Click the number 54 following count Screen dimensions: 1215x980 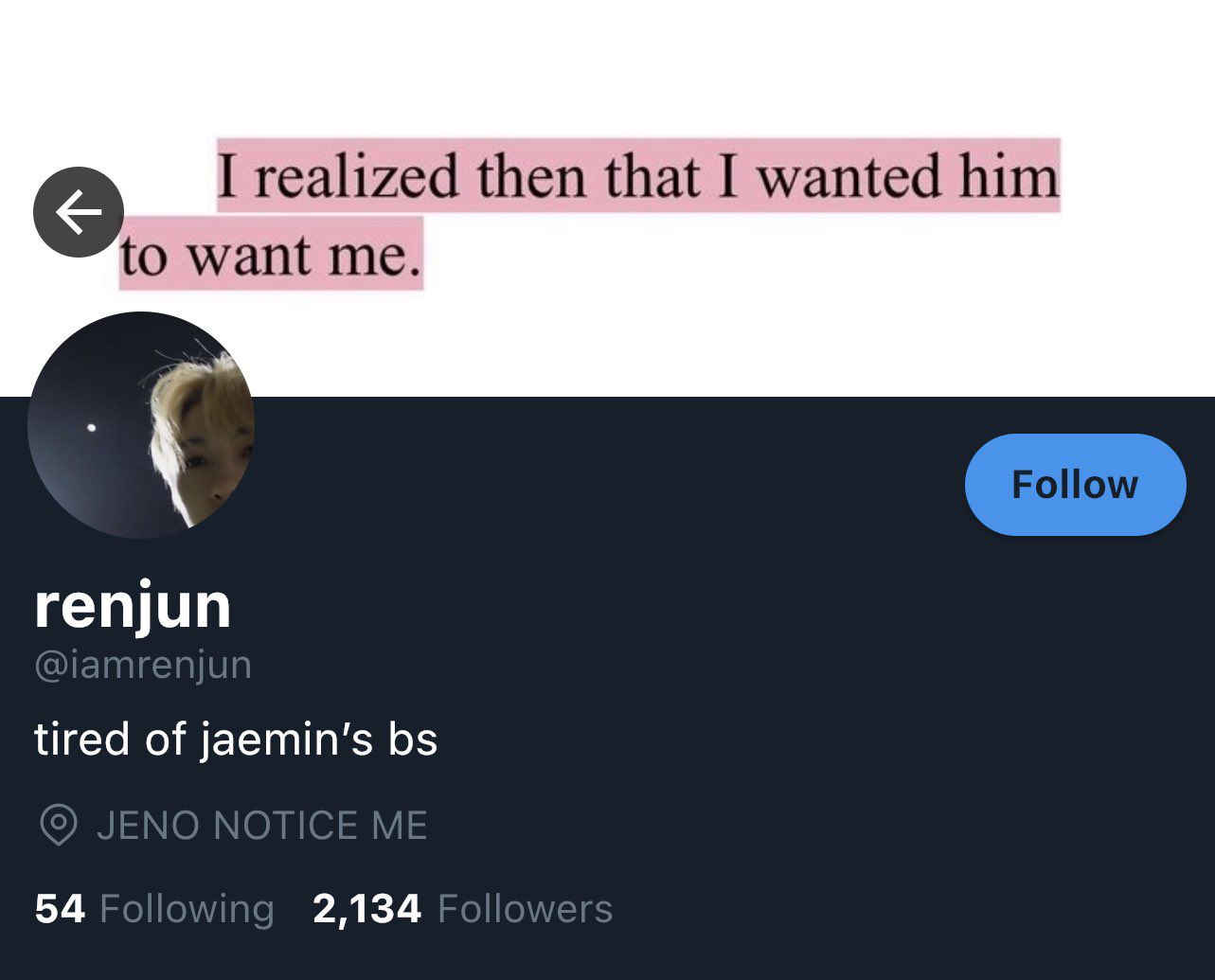[x=60, y=909]
